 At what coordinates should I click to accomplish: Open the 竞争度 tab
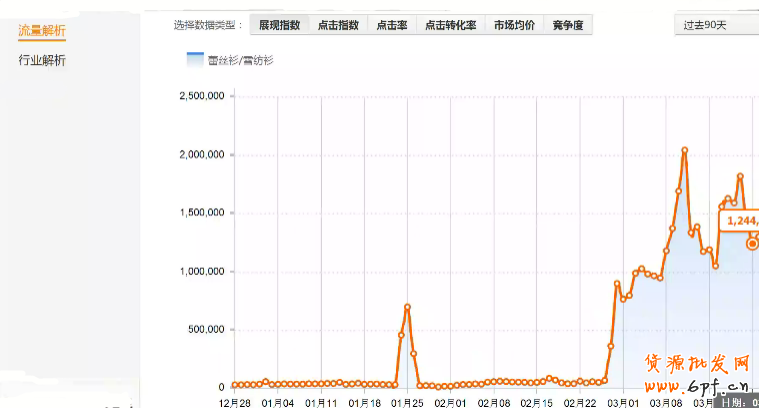point(567,25)
